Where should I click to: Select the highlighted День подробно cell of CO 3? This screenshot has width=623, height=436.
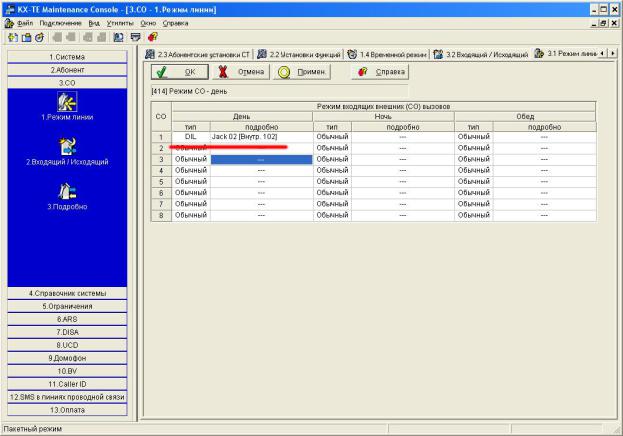(x=261, y=159)
